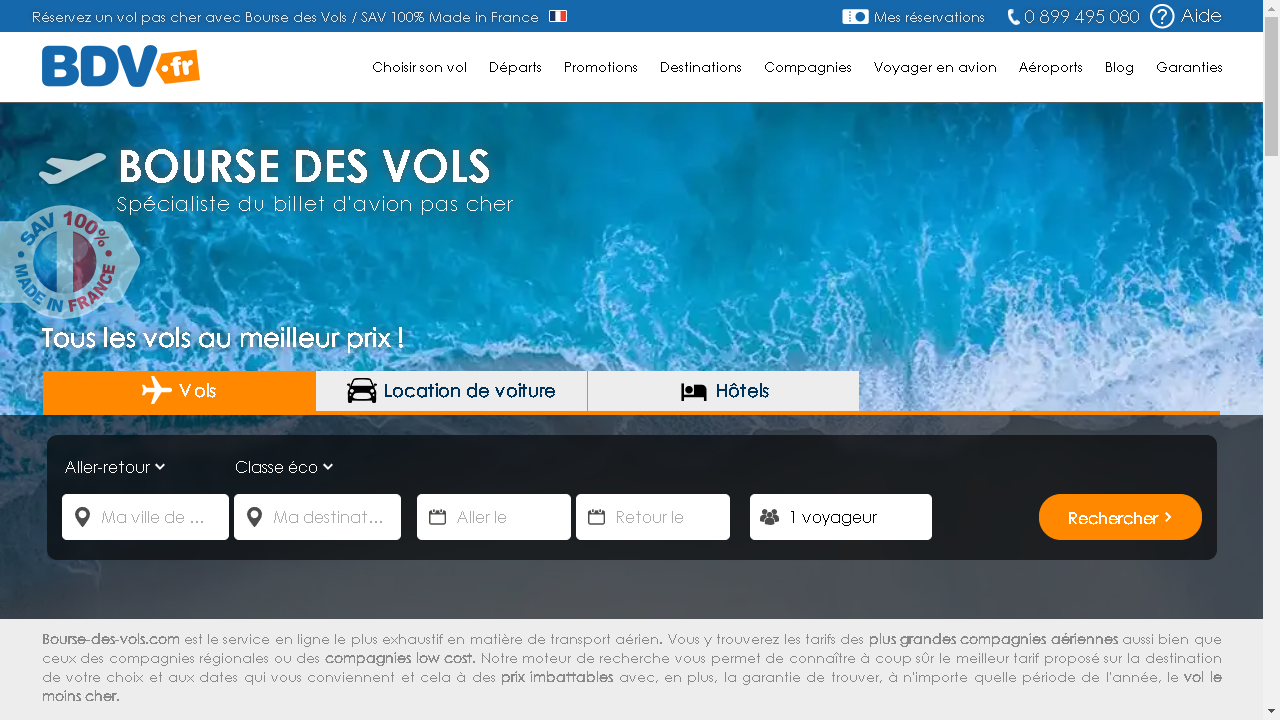Switch to Location de voiture tab
This screenshot has width=1280, height=720.
click(451, 391)
